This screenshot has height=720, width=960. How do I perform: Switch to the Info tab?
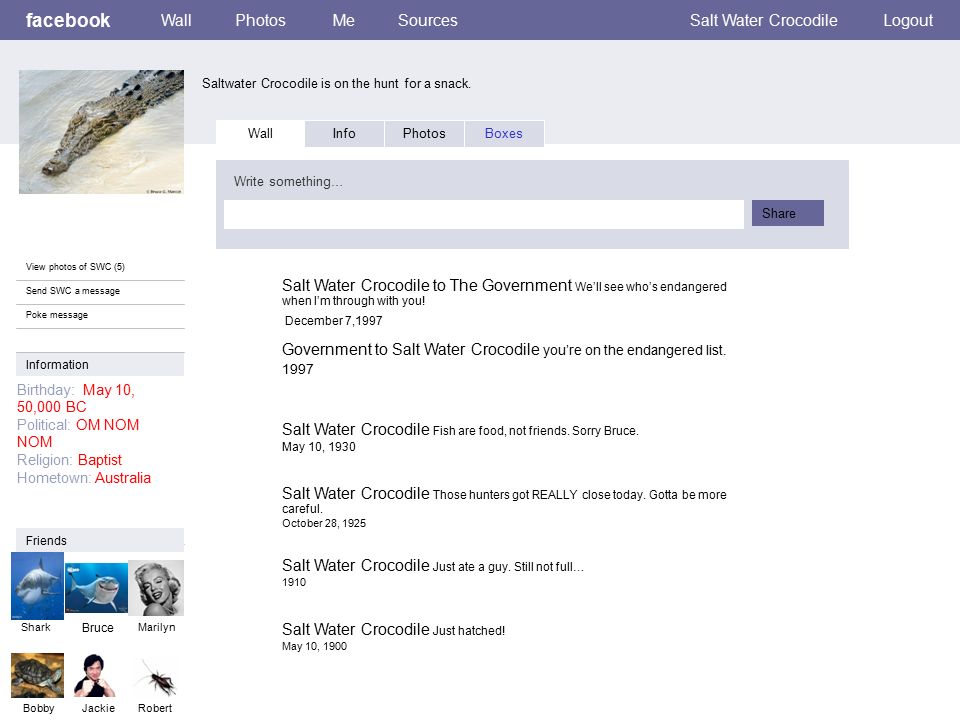(x=344, y=133)
